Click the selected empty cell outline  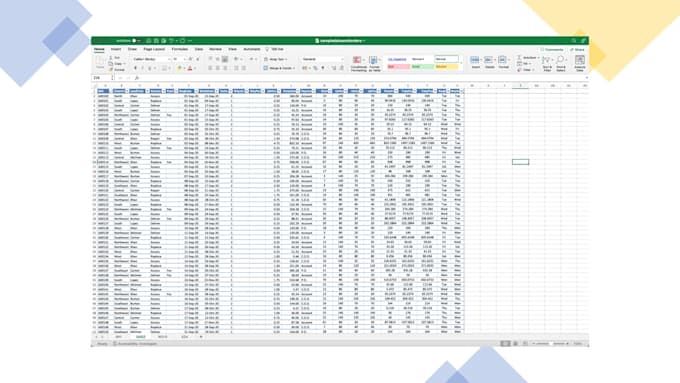(x=520, y=162)
